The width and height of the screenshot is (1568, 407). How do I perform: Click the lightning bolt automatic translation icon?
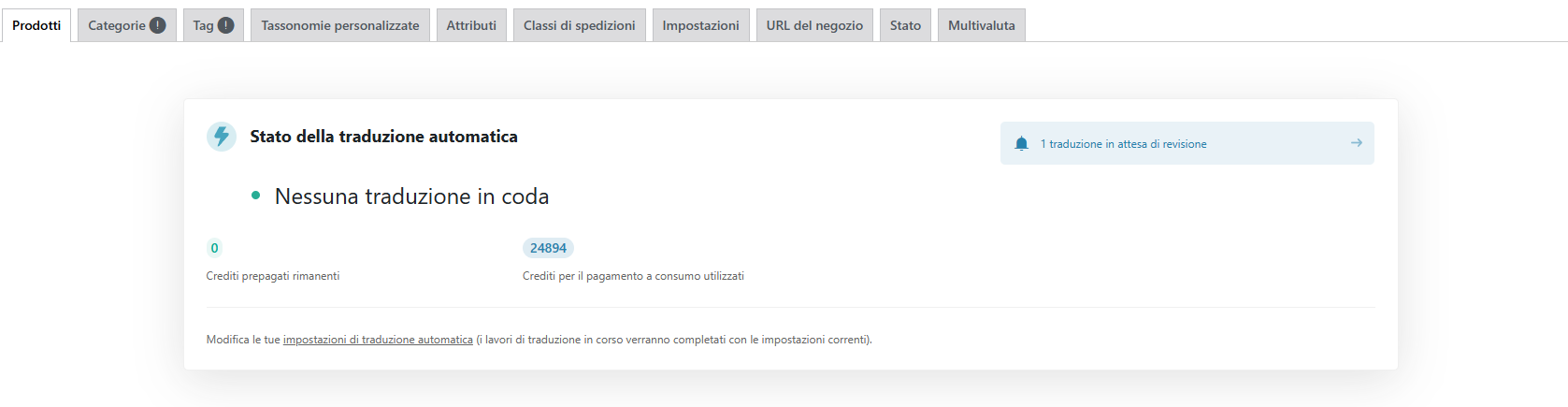[222, 137]
